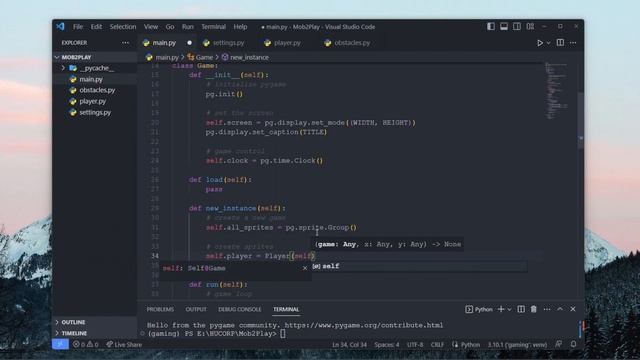The image size is (640, 360).
Task: Change line endings via CRLF
Action: [437, 344]
